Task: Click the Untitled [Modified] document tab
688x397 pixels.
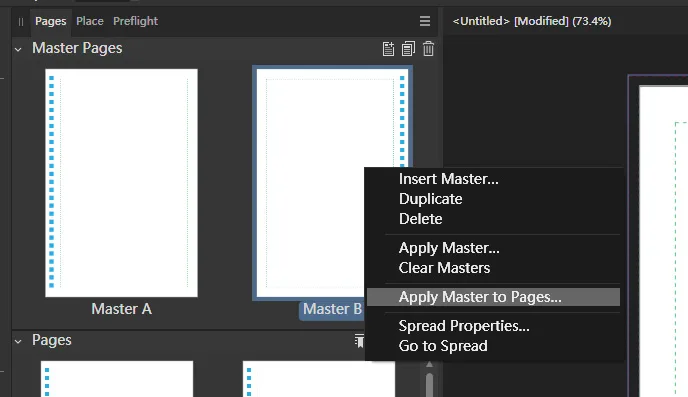Action: coord(531,21)
